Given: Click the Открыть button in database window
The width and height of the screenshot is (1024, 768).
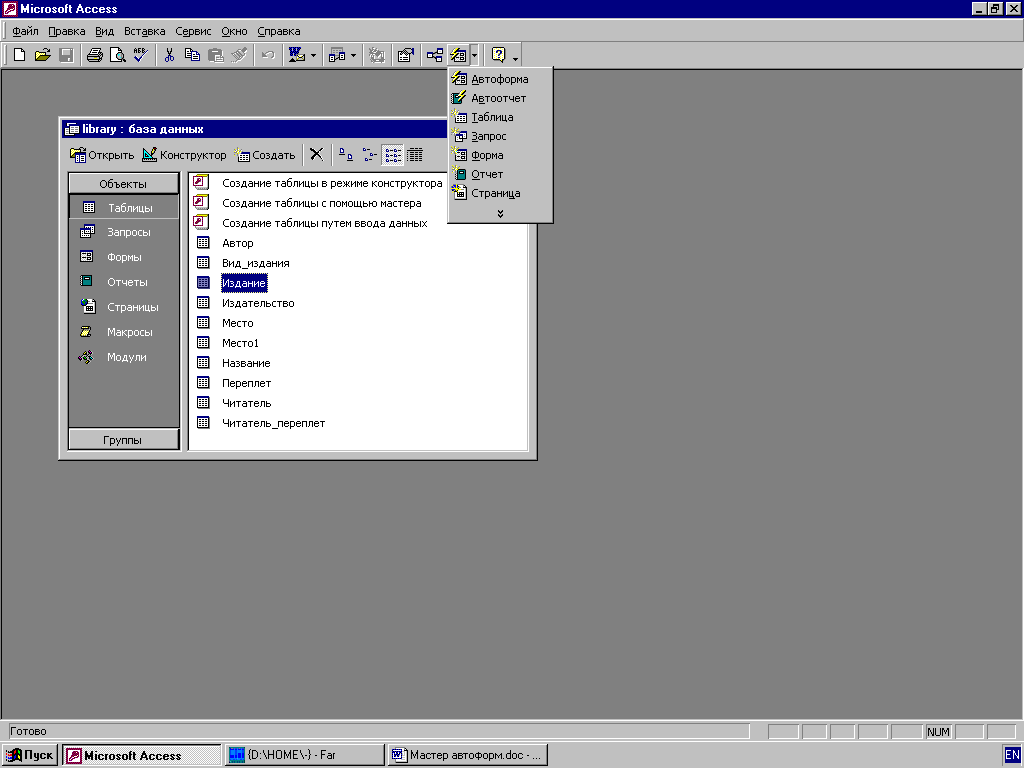Looking at the screenshot, I should click(x=102, y=155).
